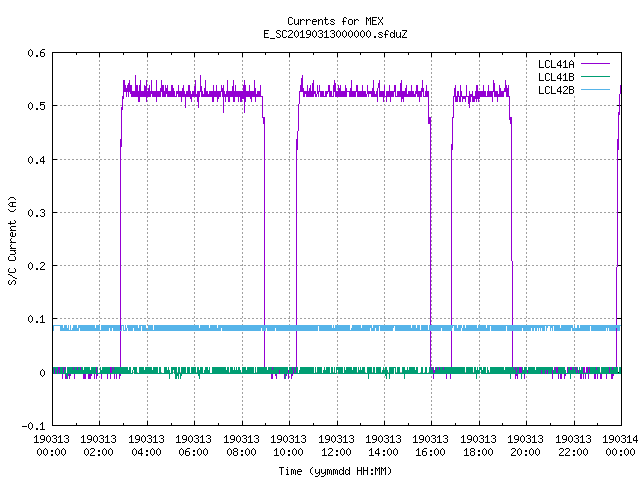Click the 190313 02:00 x-axis tick label
The image size is (640, 480).
(x=98, y=445)
